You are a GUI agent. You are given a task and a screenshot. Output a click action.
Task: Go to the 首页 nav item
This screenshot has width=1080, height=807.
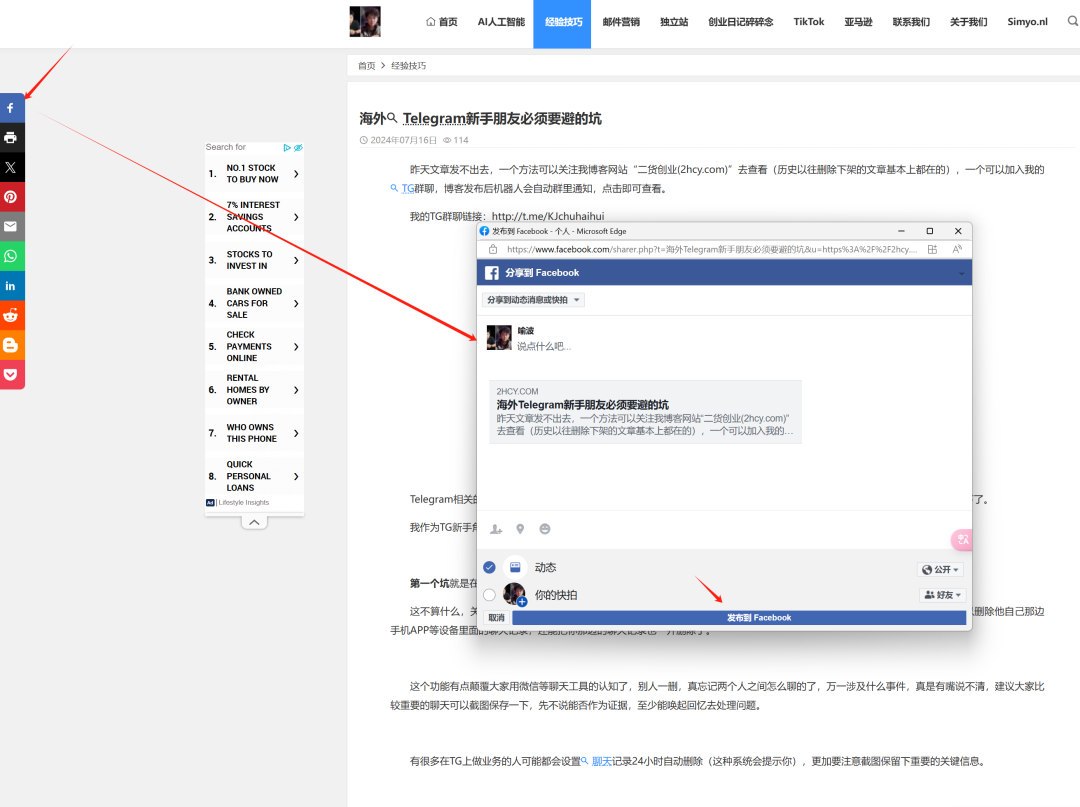442,22
